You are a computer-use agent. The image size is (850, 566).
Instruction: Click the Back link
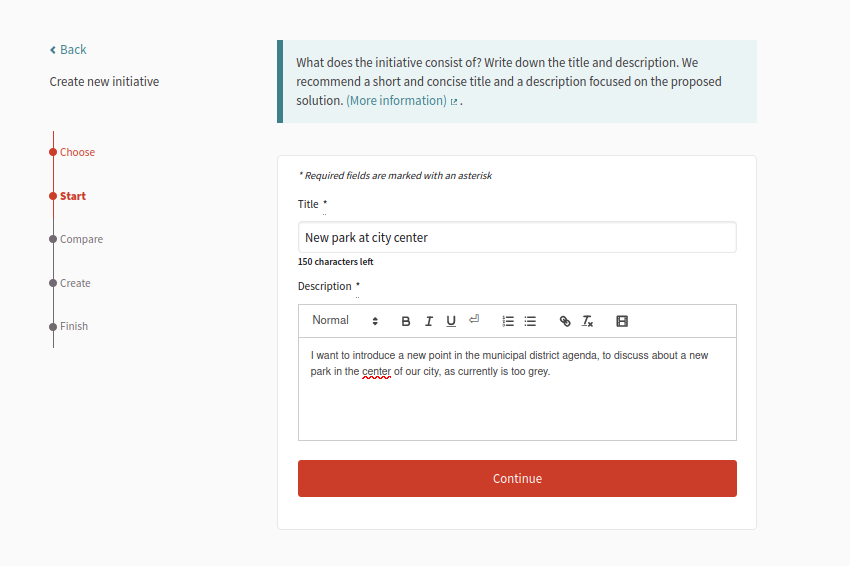(x=68, y=50)
